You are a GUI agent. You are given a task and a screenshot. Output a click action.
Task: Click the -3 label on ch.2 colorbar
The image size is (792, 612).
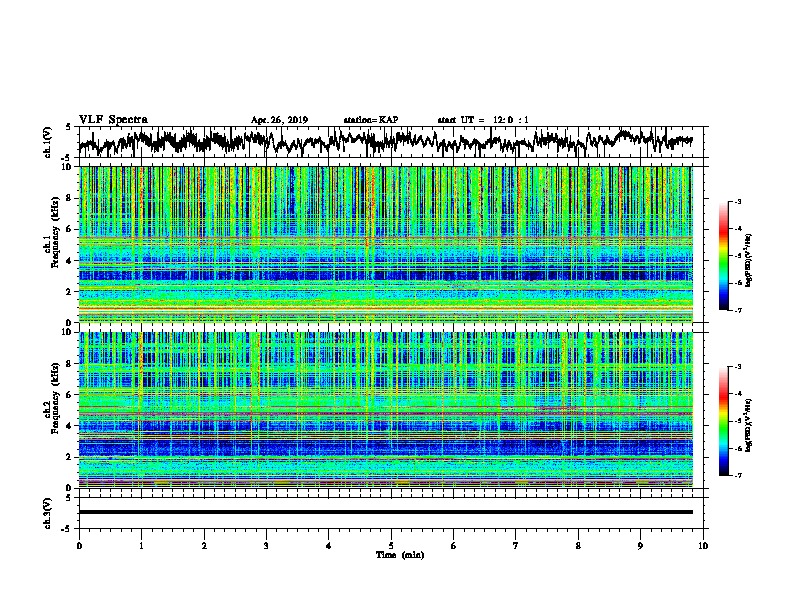pos(738,367)
